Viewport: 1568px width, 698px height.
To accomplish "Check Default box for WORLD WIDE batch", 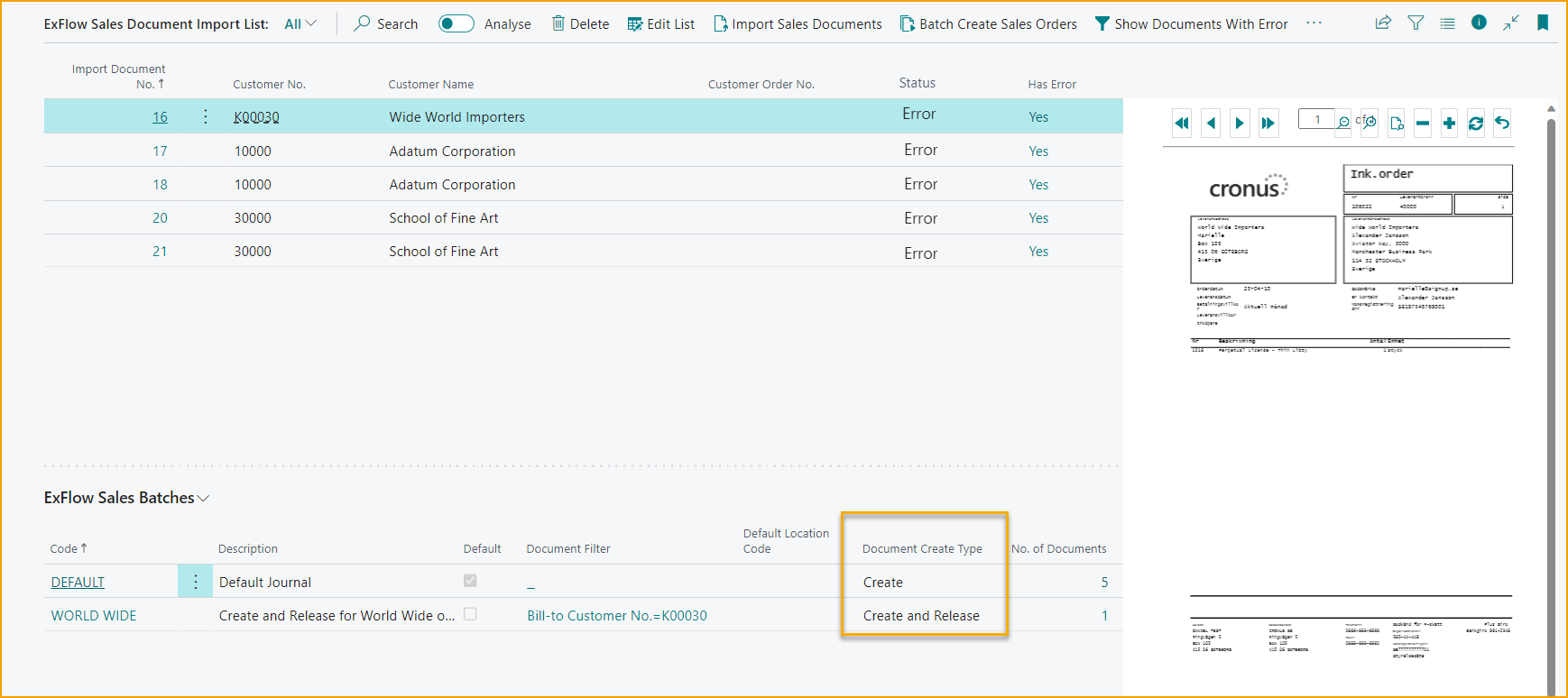I will [x=470, y=614].
